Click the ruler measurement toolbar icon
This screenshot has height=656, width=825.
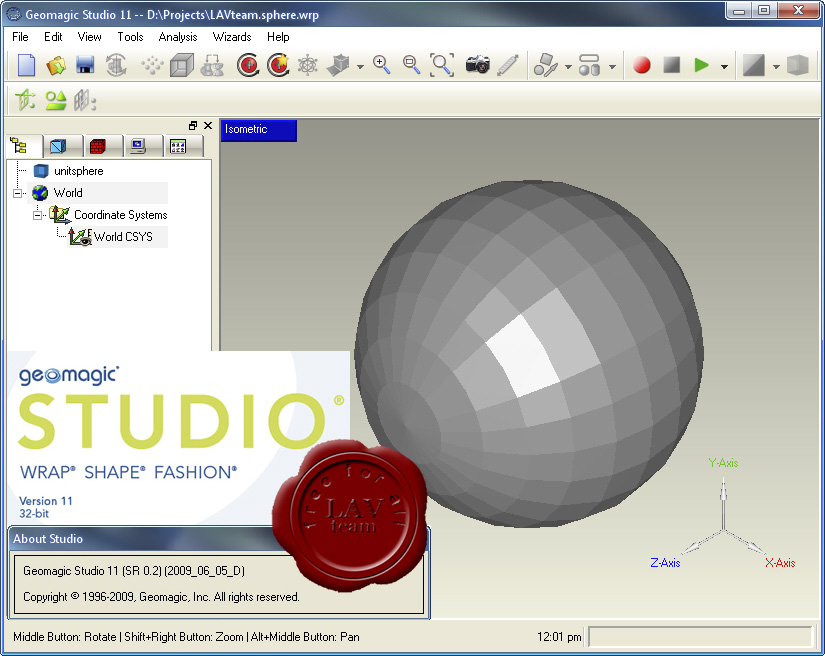click(508, 66)
